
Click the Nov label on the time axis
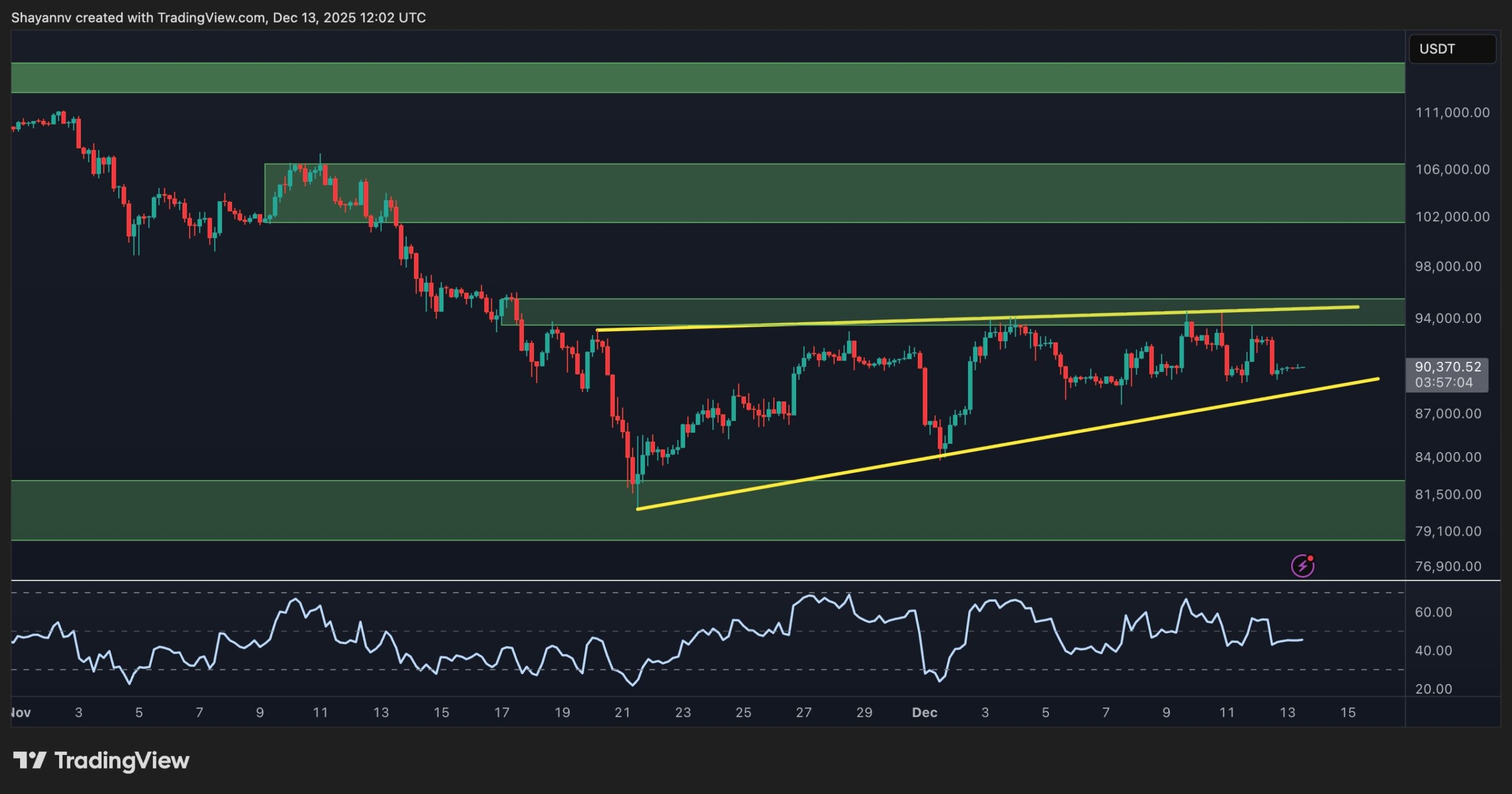pyautogui.click(x=21, y=713)
